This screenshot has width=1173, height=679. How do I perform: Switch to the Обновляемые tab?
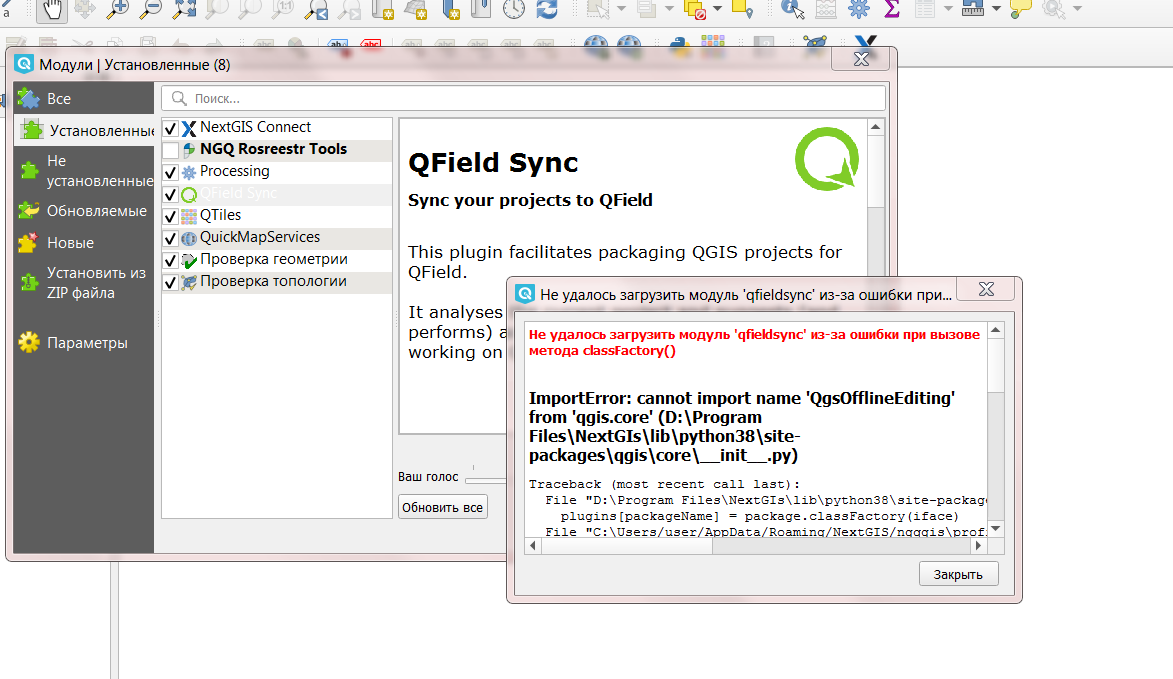(84, 211)
